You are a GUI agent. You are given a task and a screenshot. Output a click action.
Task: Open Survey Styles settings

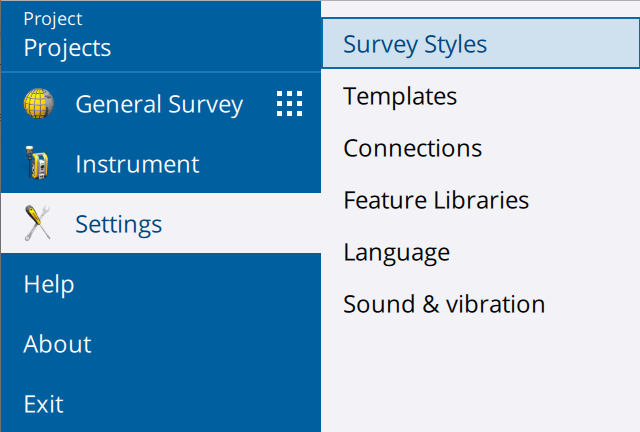point(415,44)
